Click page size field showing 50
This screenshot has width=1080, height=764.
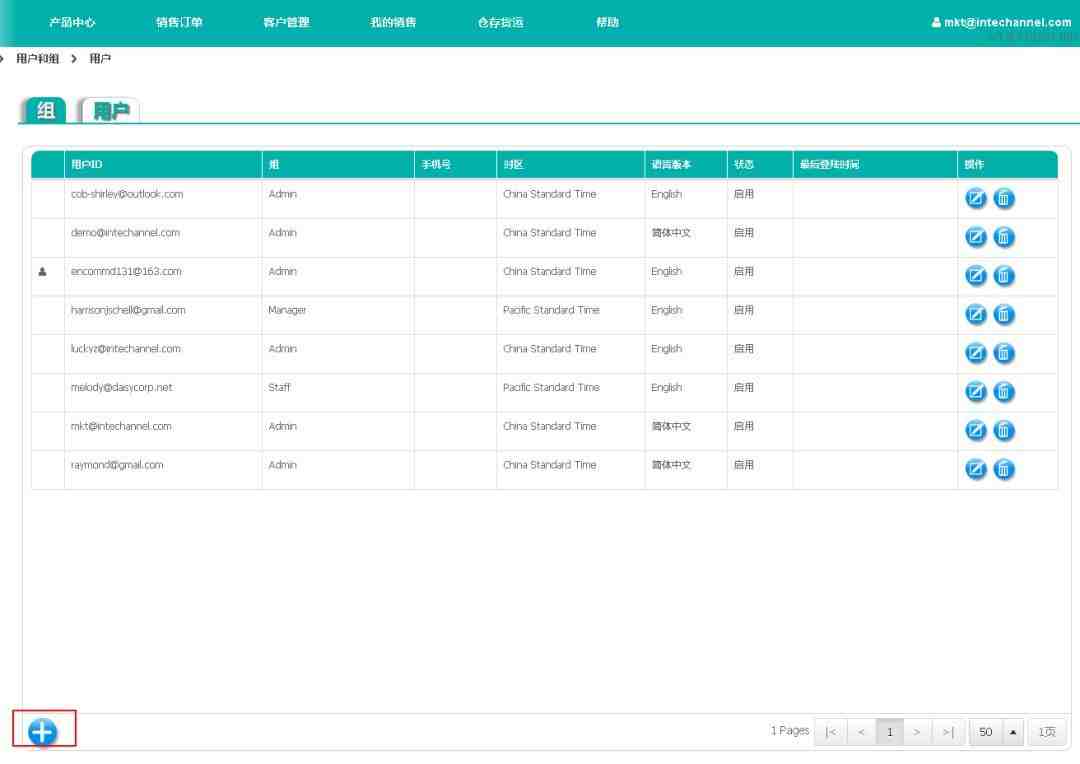click(986, 732)
